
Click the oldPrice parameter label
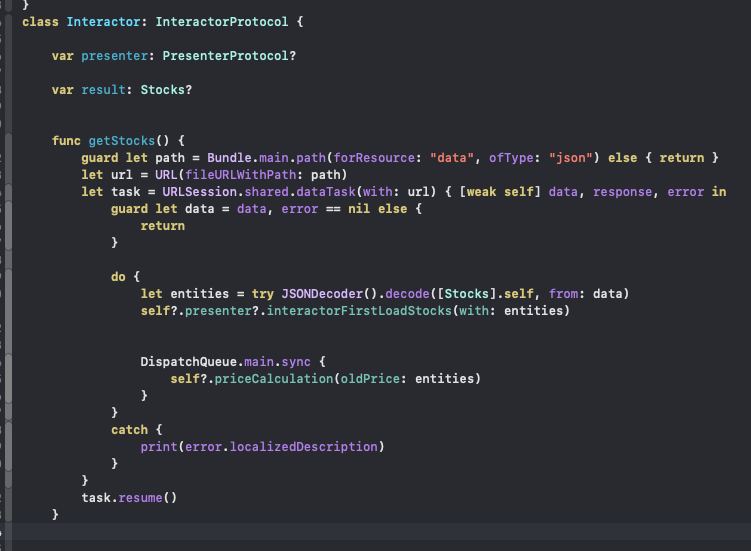[x=370, y=379]
